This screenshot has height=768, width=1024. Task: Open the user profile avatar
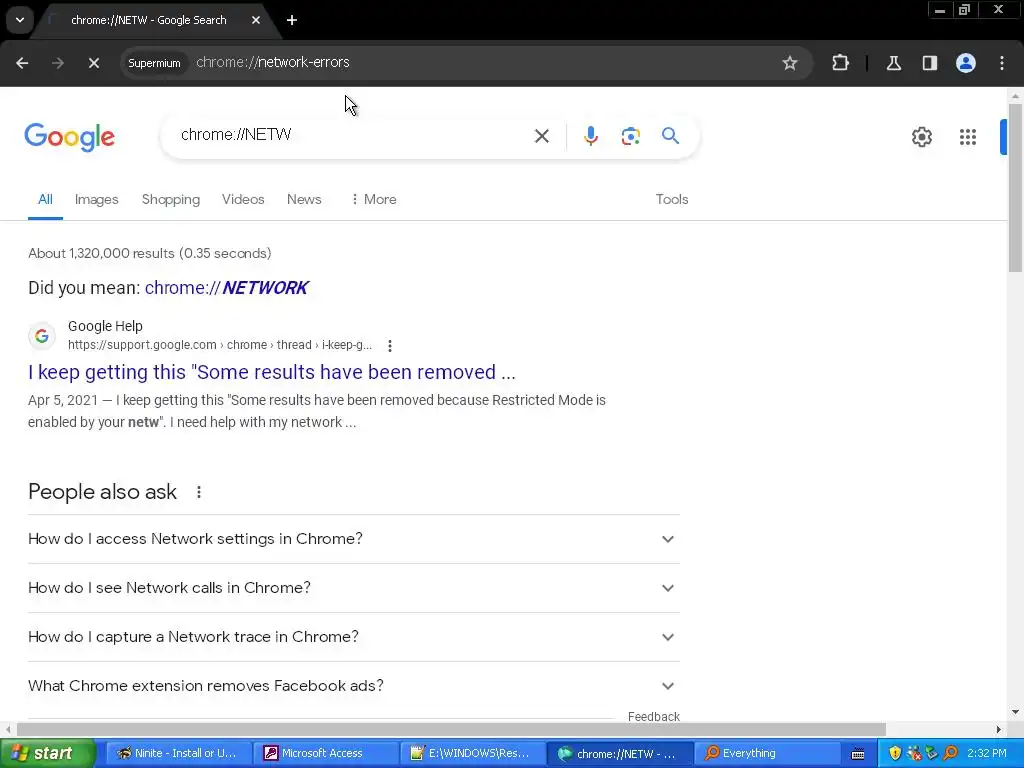pos(965,63)
